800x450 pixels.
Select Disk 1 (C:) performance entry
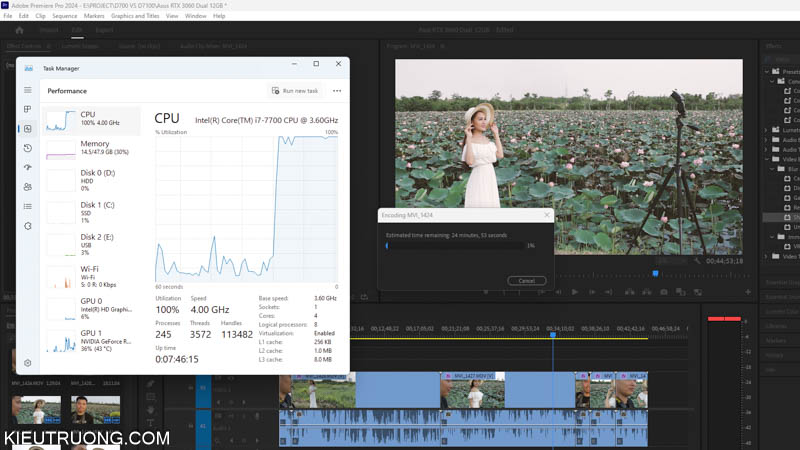(x=91, y=212)
